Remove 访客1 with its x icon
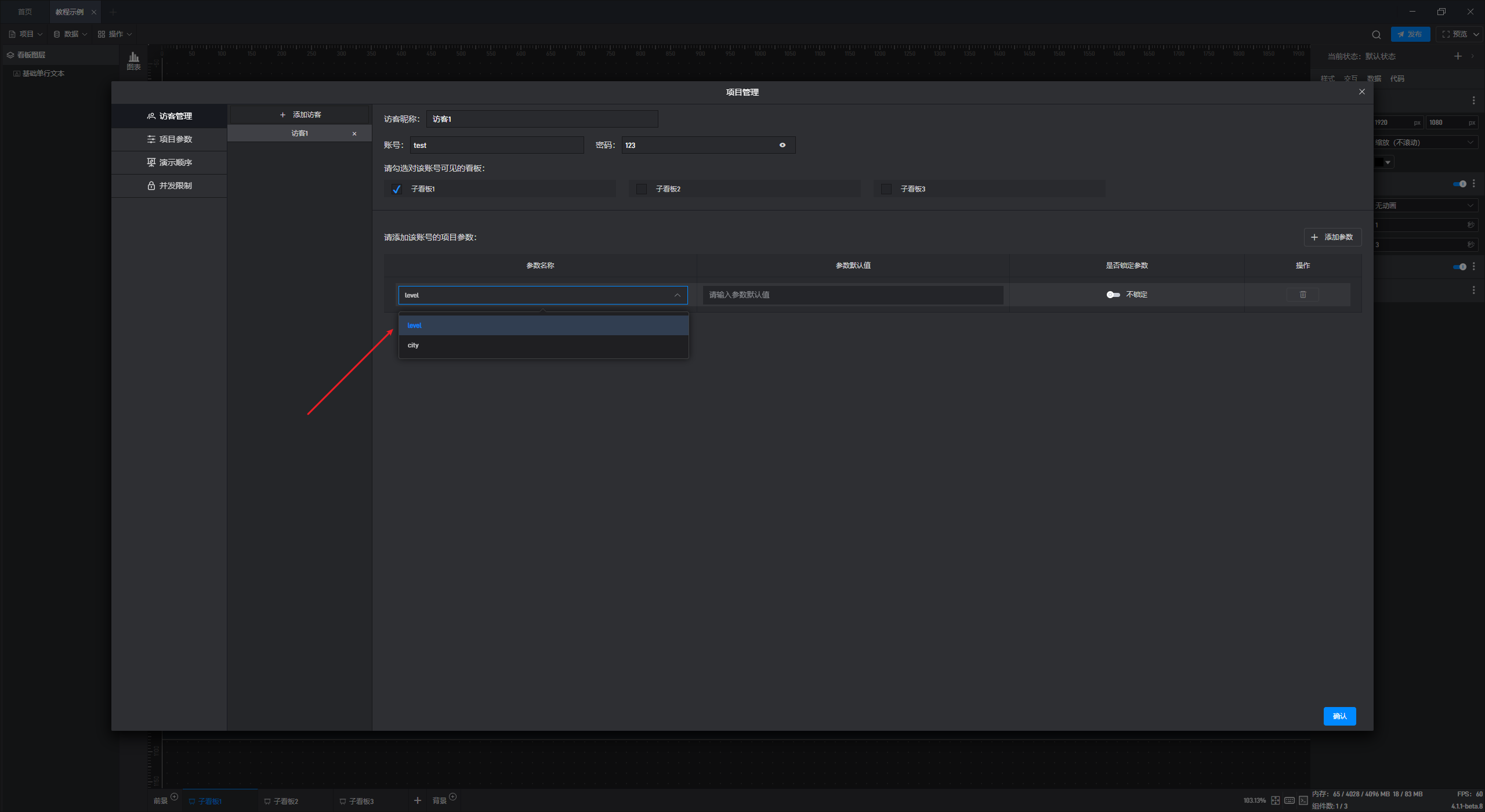Image resolution: width=1485 pixels, height=812 pixels. [354, 134]
